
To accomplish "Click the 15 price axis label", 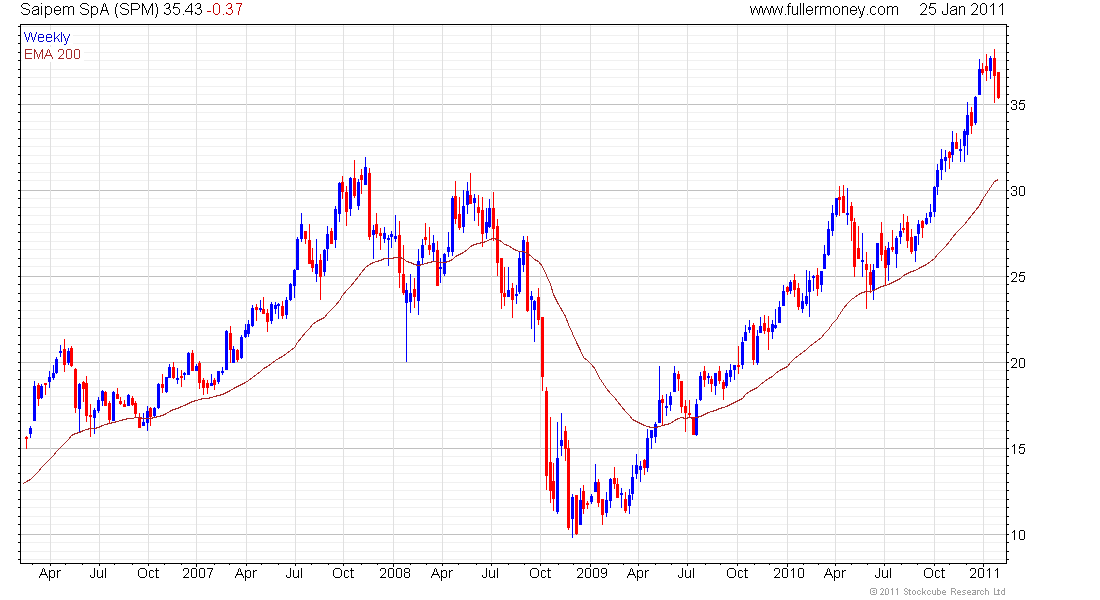I will click(x=1017, y=449).
